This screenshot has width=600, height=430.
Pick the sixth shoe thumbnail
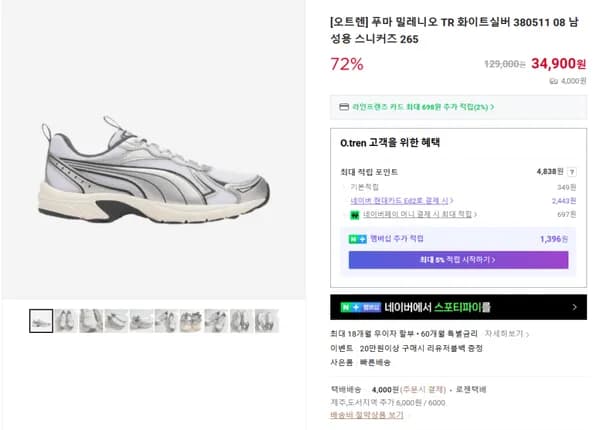[166, 321]
